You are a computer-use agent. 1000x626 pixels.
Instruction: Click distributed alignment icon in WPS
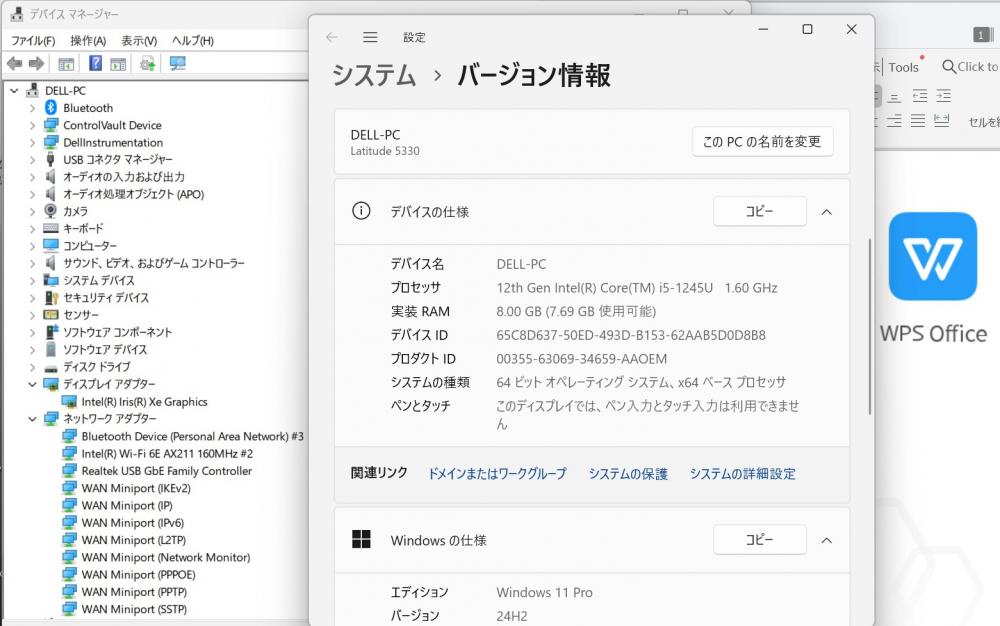coord(941,120)
